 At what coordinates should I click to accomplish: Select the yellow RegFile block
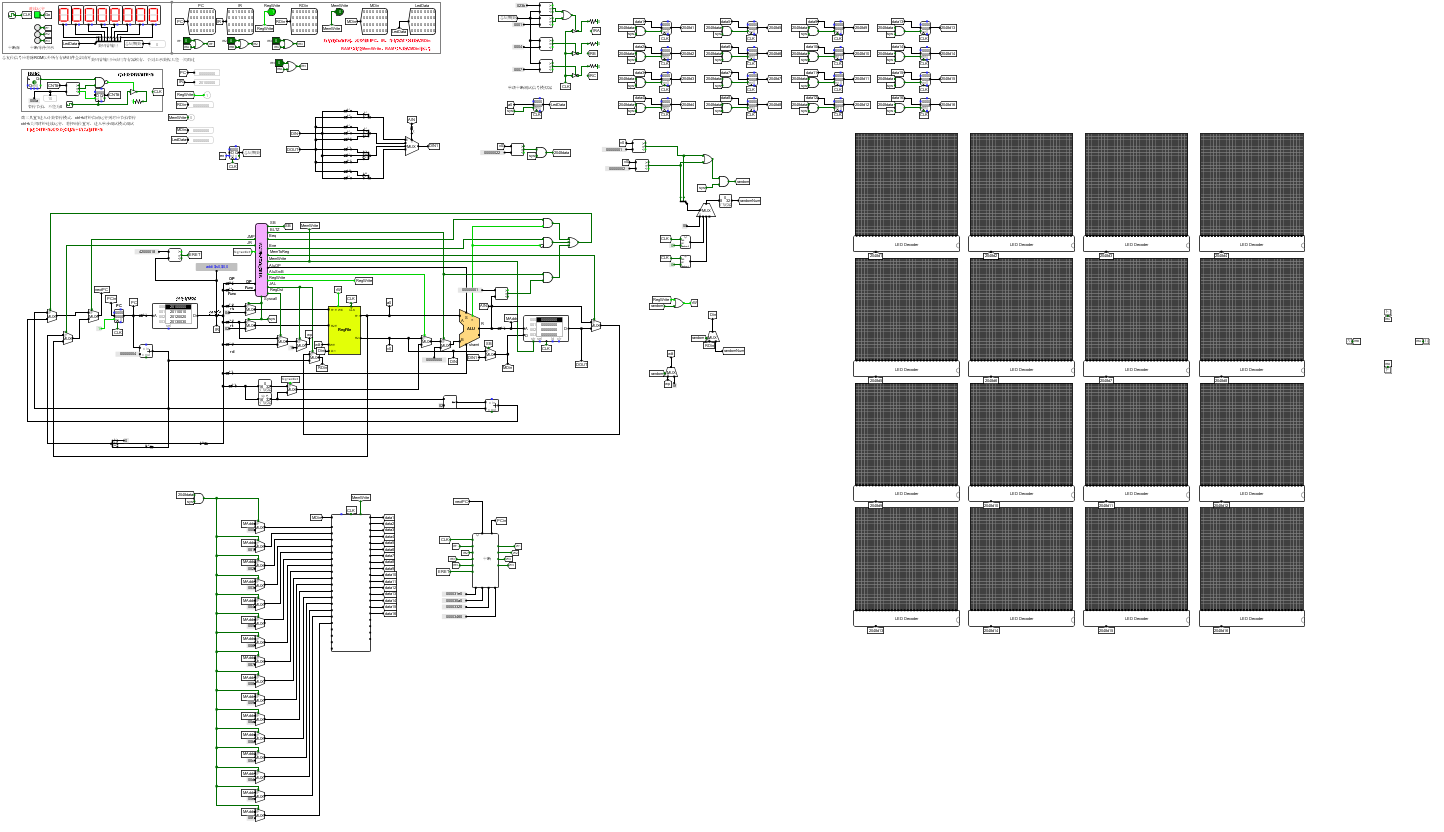pyautogui.click(x=345, y=330)
